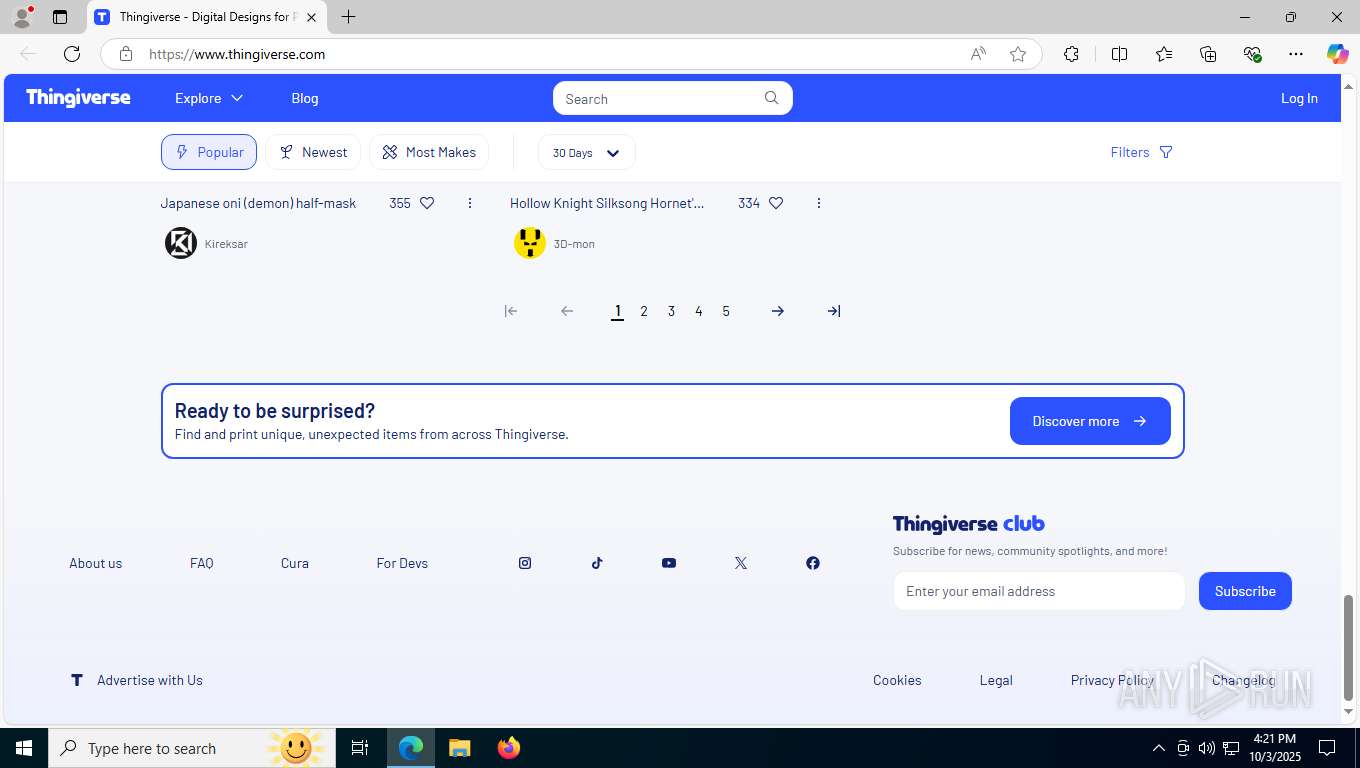Open the About us footer link
Screen dimensions: 1360x768
[x=96, y=563]
